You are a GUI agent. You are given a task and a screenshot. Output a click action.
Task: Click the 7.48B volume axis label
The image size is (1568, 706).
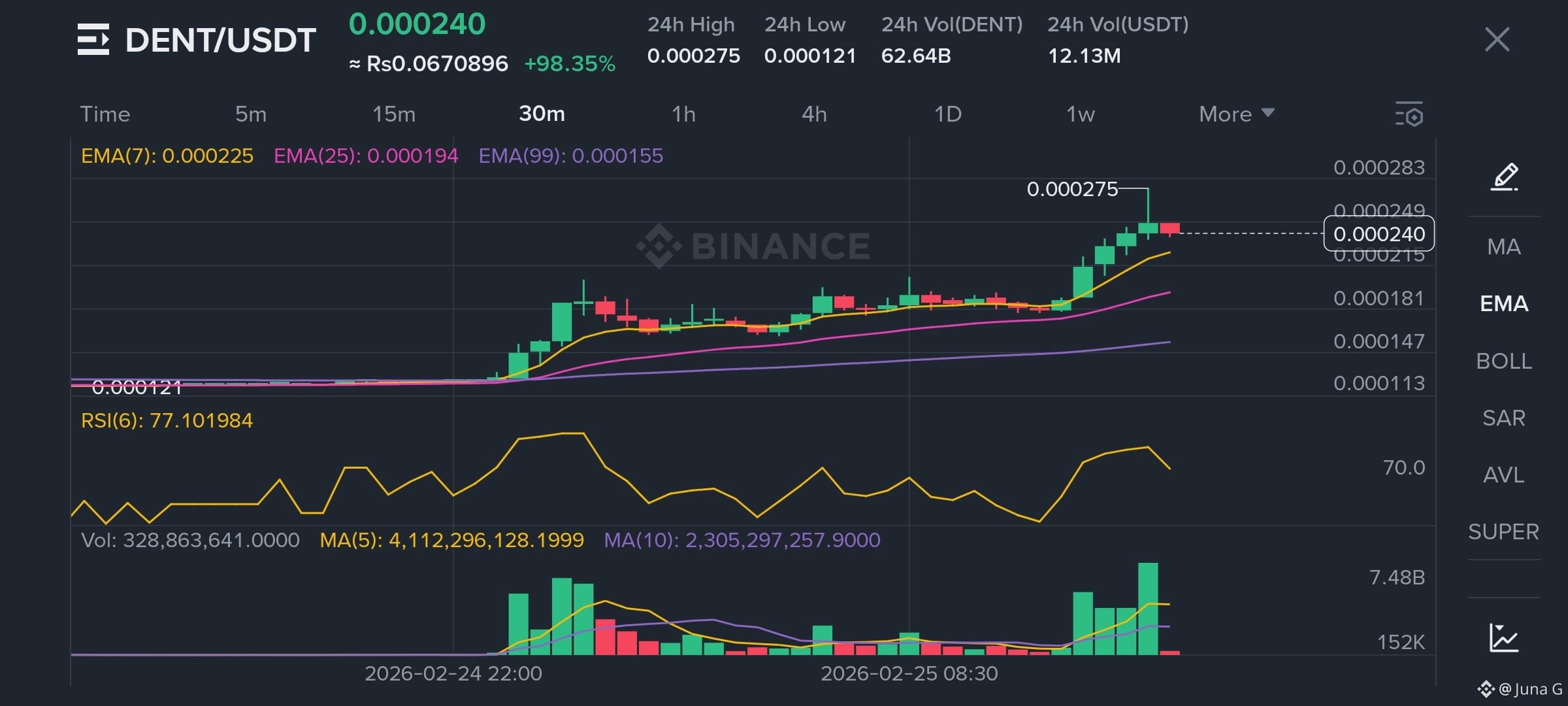(1397, 577)
